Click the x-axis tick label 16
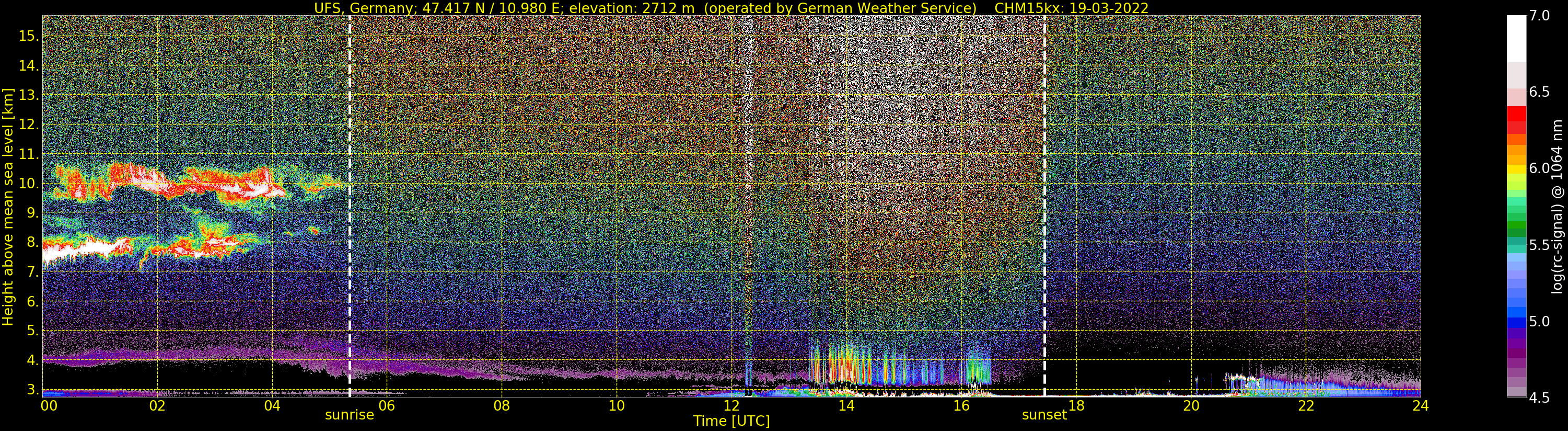This screenshot has width=1568, height=431. (x=961, y=406)
